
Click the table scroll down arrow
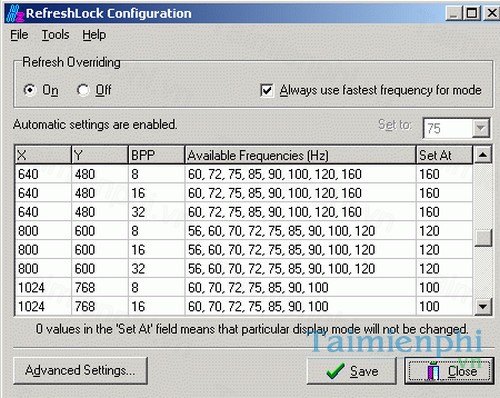(x=483, y=306)
